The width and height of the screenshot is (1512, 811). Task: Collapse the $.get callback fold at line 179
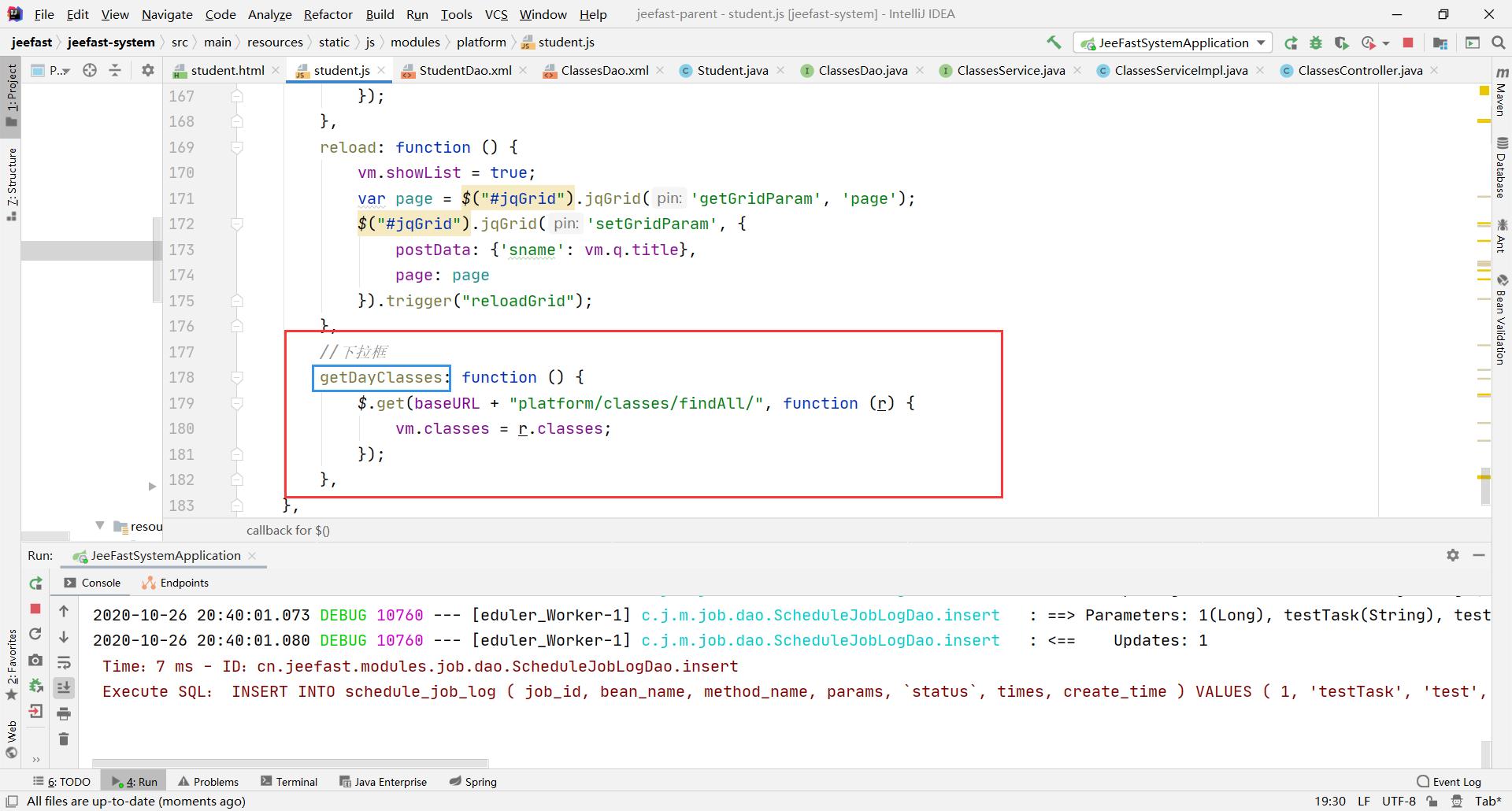(236, 403)
